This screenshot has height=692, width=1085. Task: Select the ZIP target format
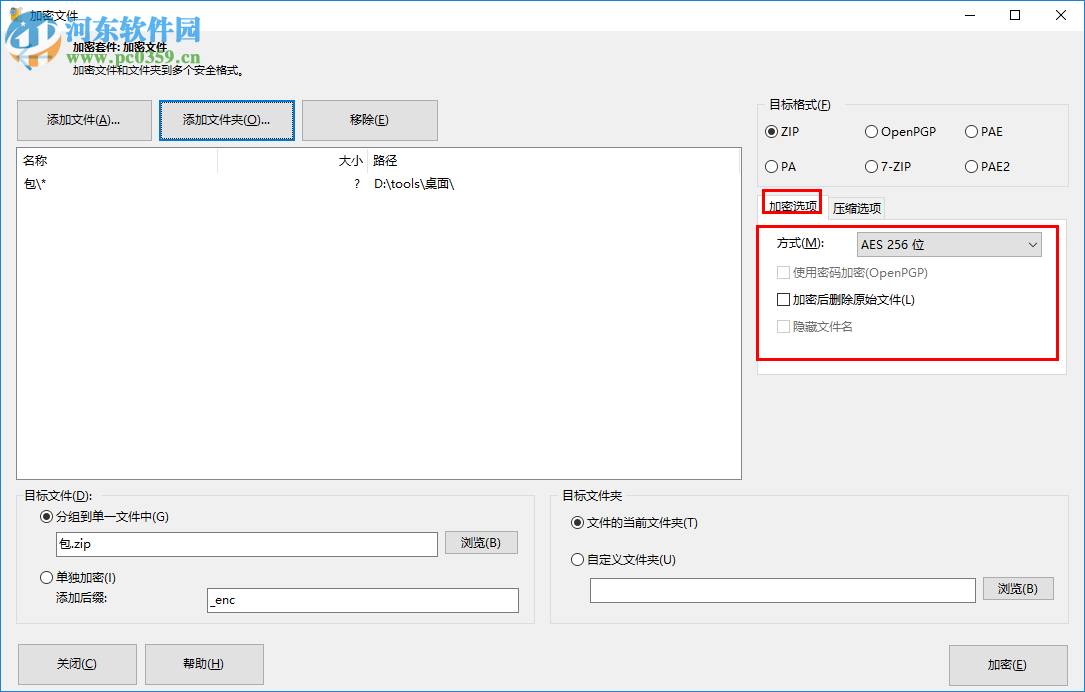771,131
